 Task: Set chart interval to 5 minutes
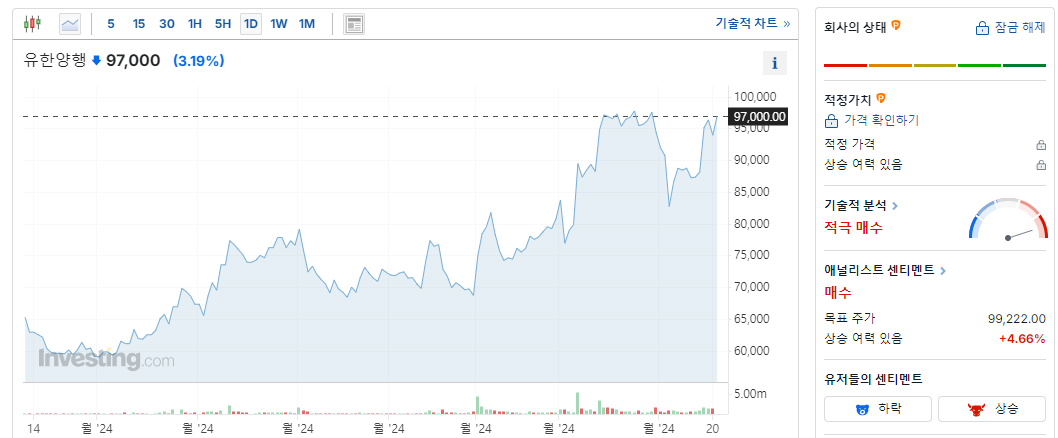(111, 24)
